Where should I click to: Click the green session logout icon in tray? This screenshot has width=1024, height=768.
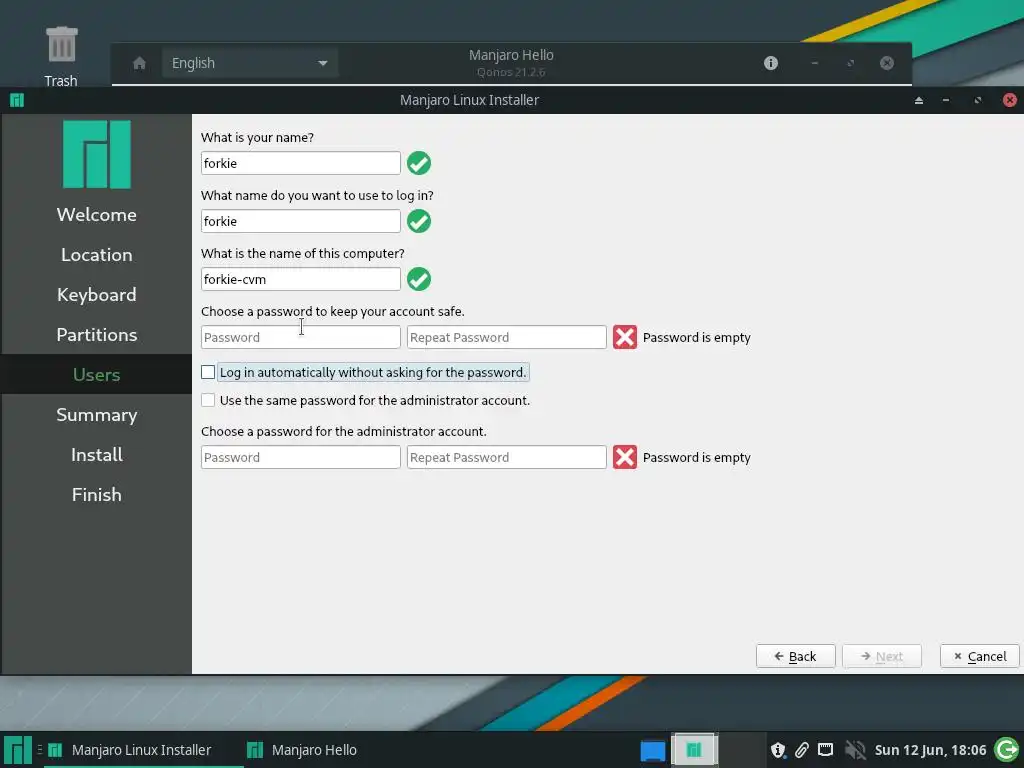[x=1007, y=750]
